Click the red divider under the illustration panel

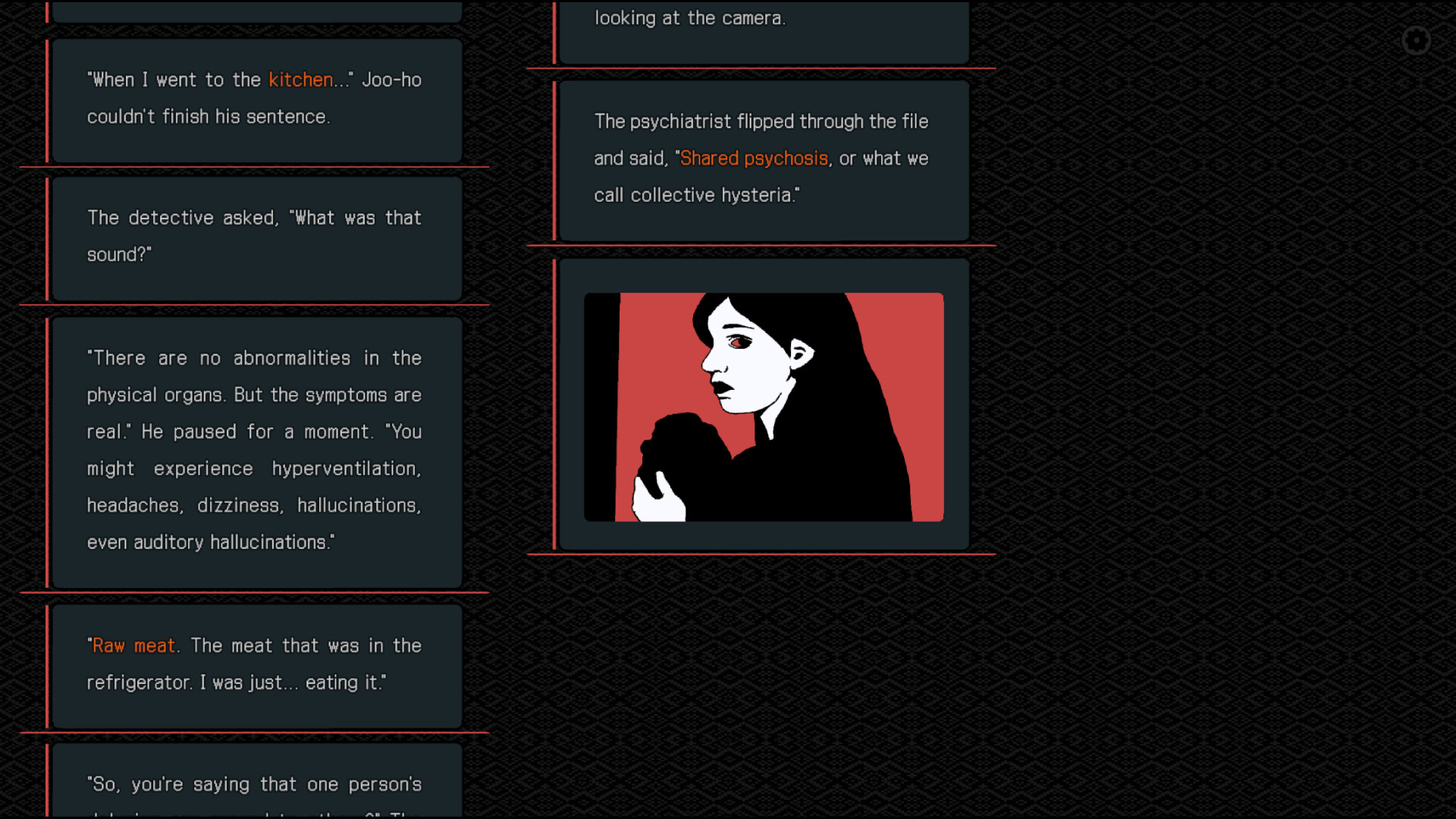pos(762,553)
